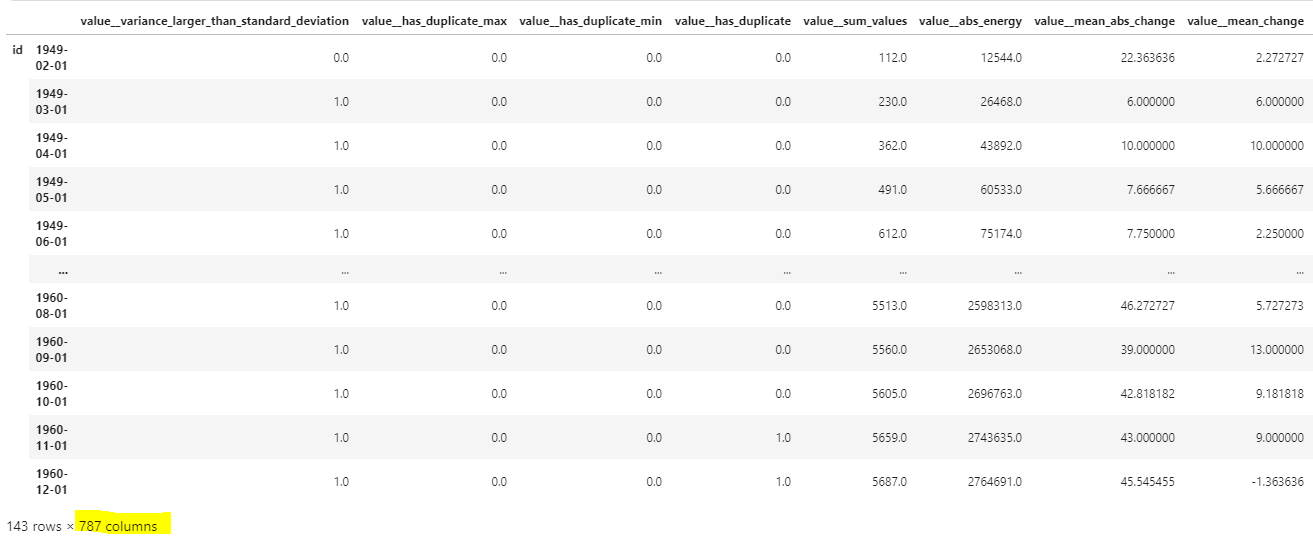Select the mean_change cell -1.363636
Image resolution: width=1313 pixels, height=544 pixels.
[x=1275, y=482]
